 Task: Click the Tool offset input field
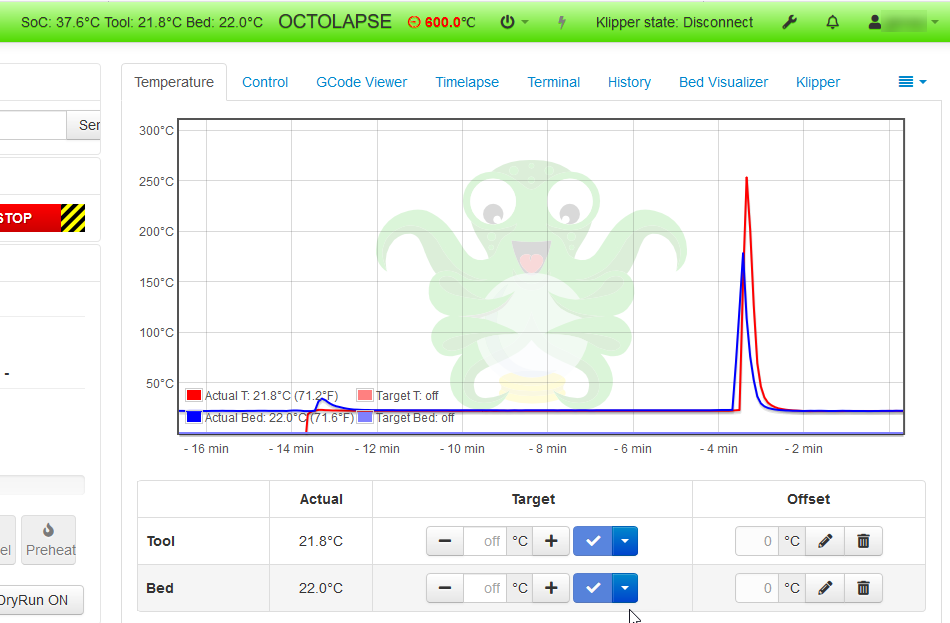pyautogui.click(x=757, y=541)
